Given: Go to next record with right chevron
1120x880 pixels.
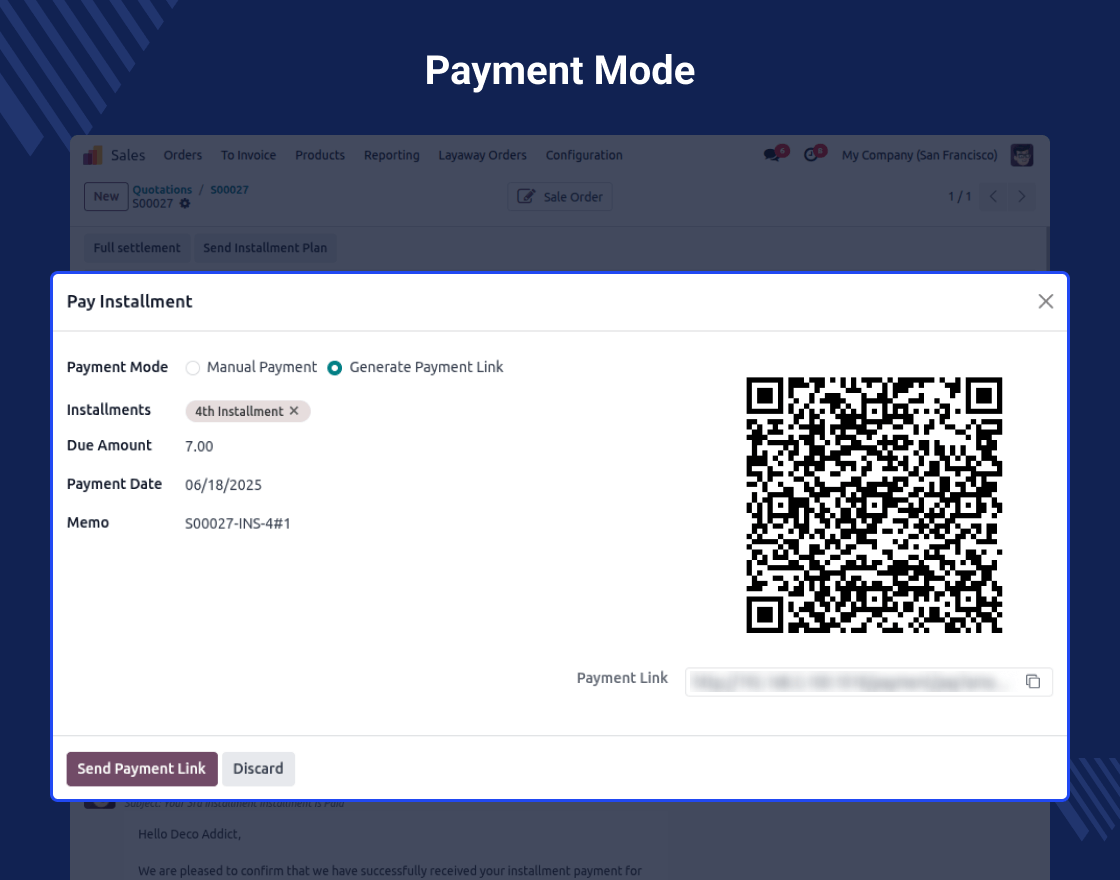Looking at the screenshot, I should [x=1021, y=196].
